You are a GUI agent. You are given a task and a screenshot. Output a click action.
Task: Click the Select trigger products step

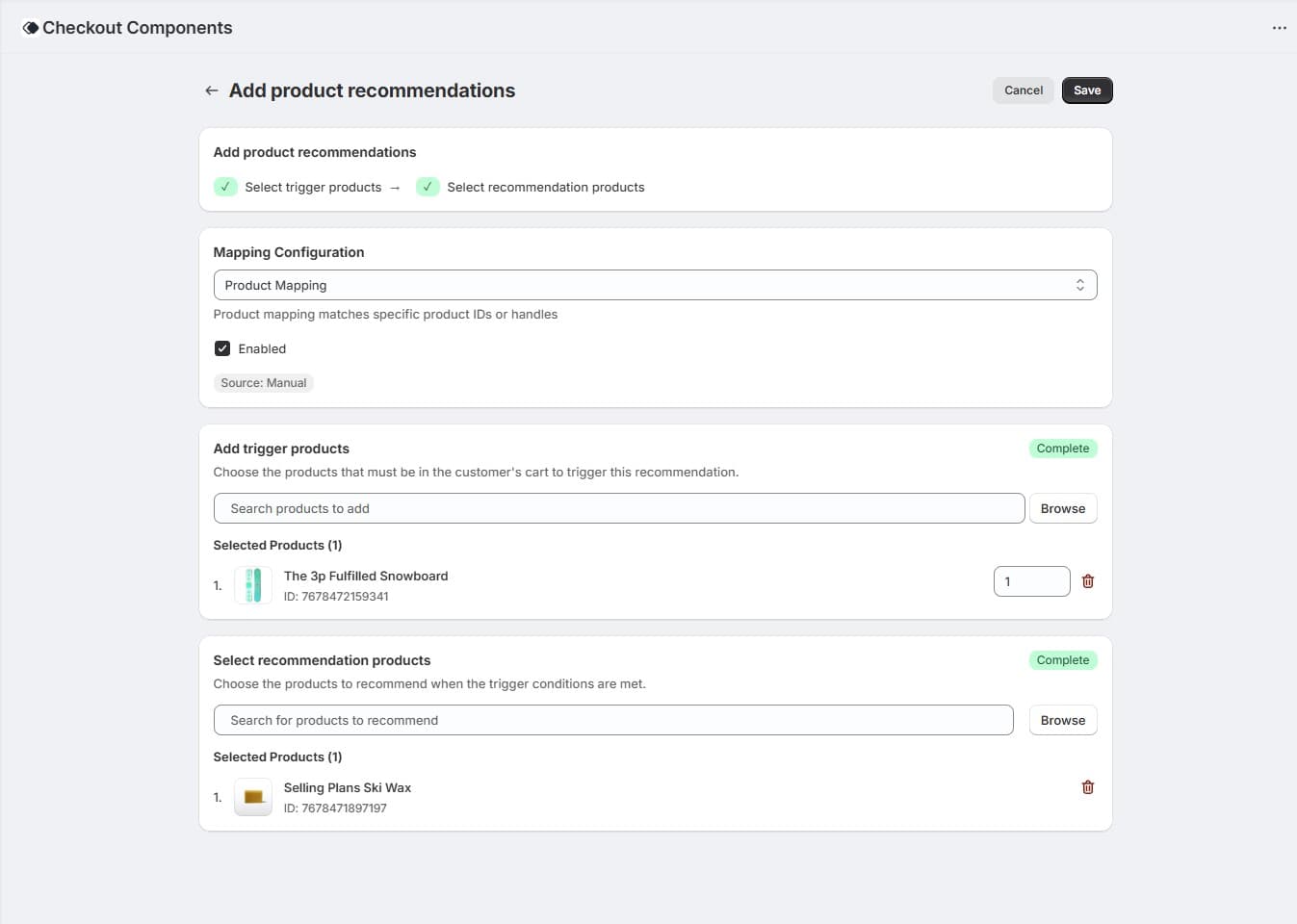[x=313, y=187]
